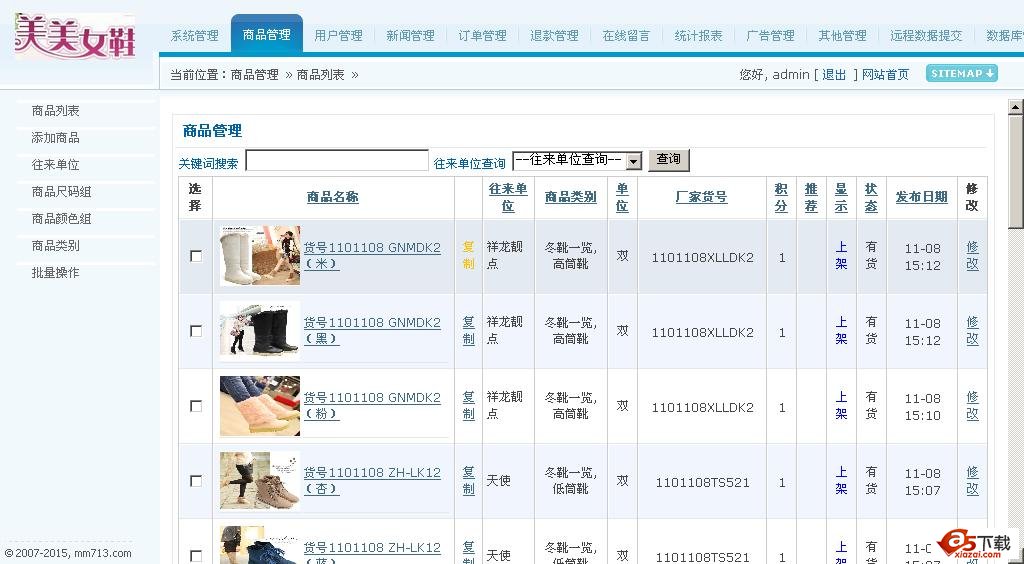Click 修改 for the GNMDK2（黑） row
The image size is (1024, 564).
(x=972, y=331)
